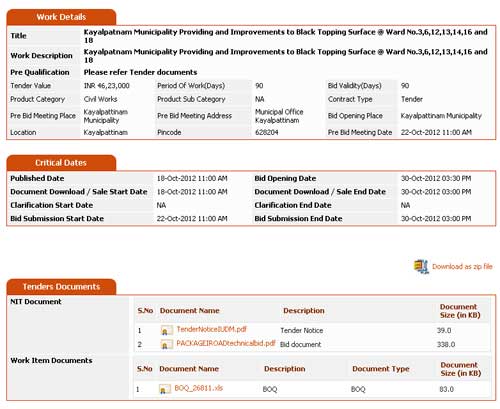Click Bid Submission Start Date value
This screenshot has width=500, height=409.
[192, 219]
